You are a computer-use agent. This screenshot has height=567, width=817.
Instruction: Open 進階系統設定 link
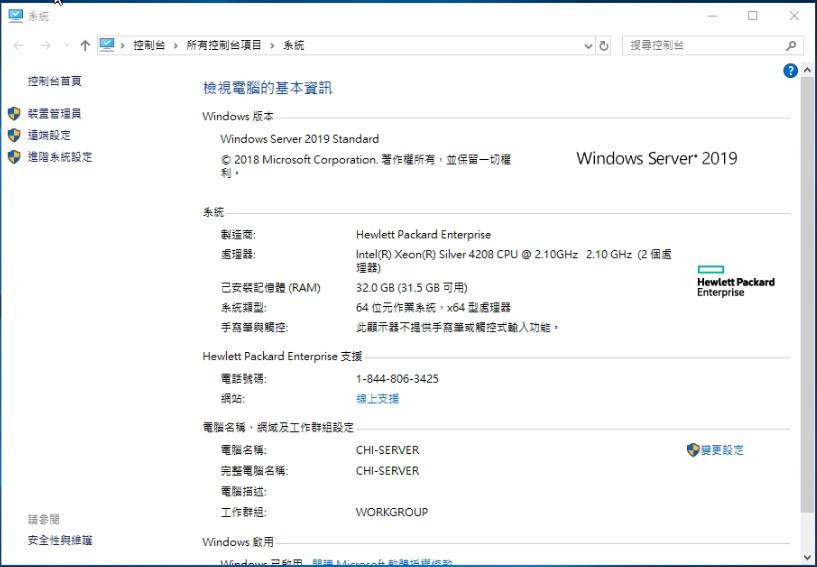click(60, 157)
